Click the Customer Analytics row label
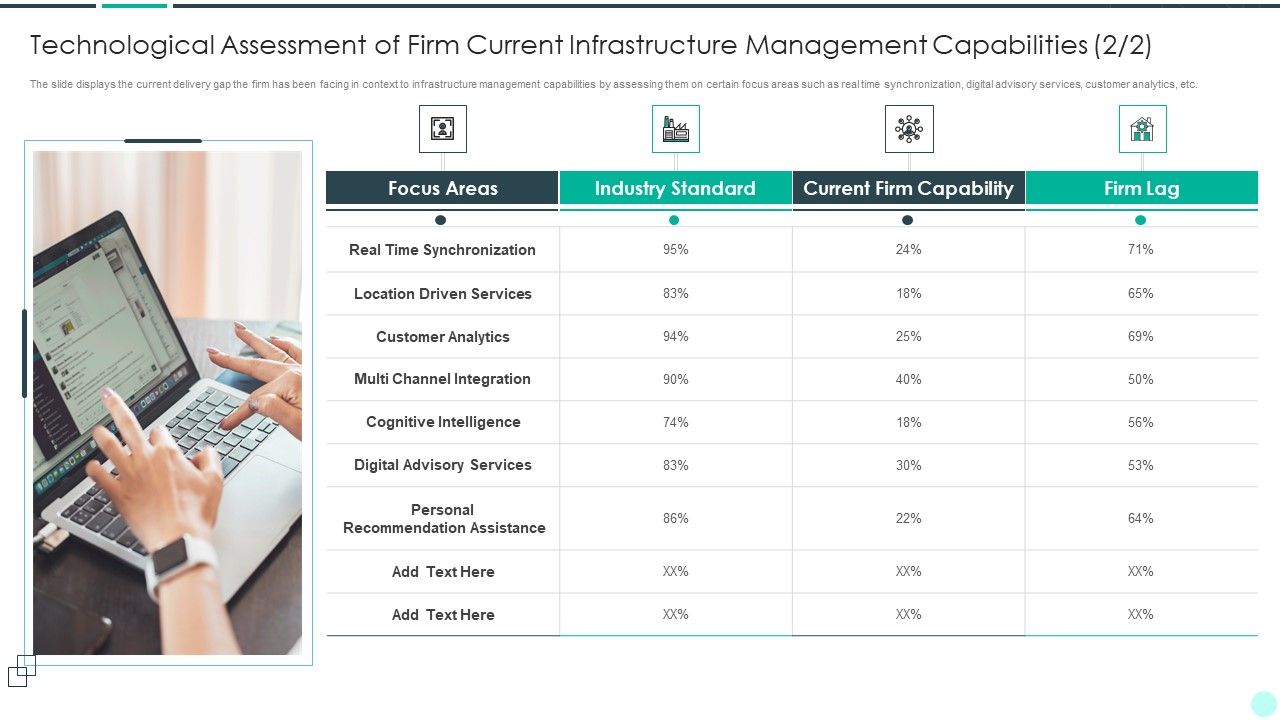This screenshot has width=1280, height=720. tap(442, 337)
